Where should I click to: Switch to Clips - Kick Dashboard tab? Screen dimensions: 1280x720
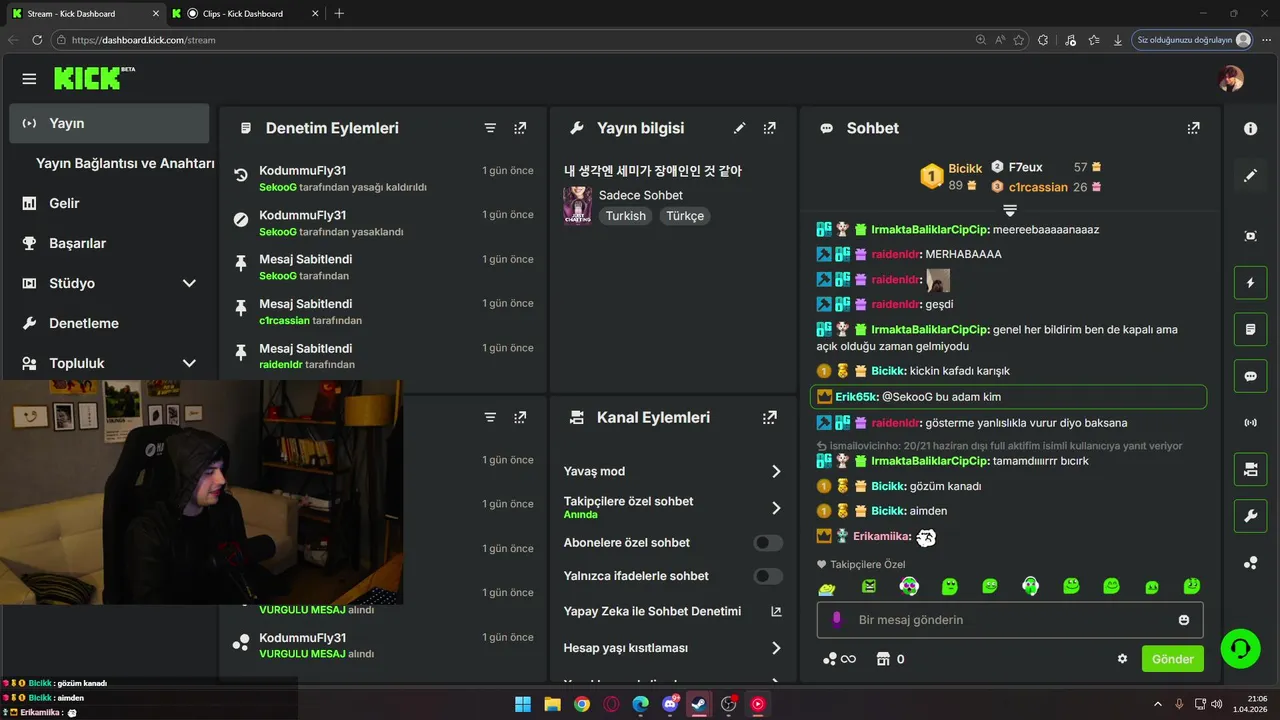pos(242,14)
